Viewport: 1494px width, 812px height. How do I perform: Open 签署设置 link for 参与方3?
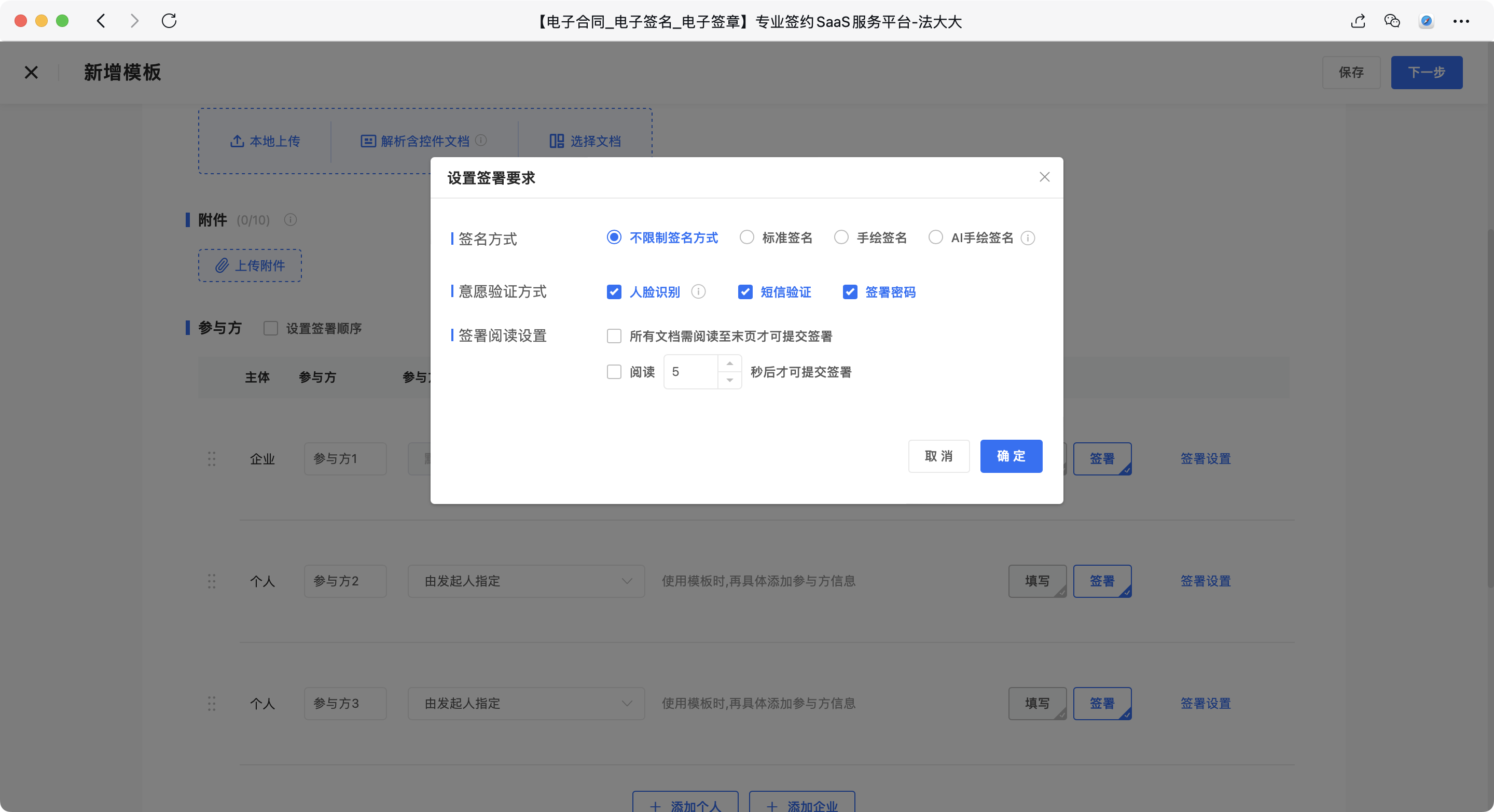click(1205, 704)
